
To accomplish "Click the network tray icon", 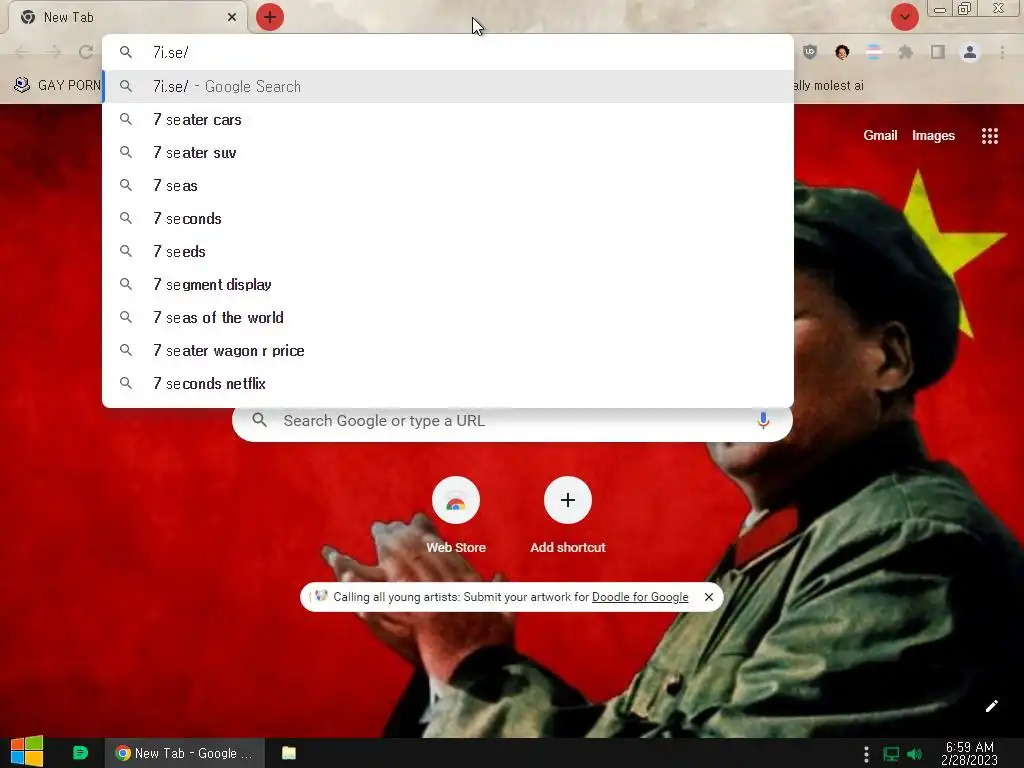I will 890,754.
